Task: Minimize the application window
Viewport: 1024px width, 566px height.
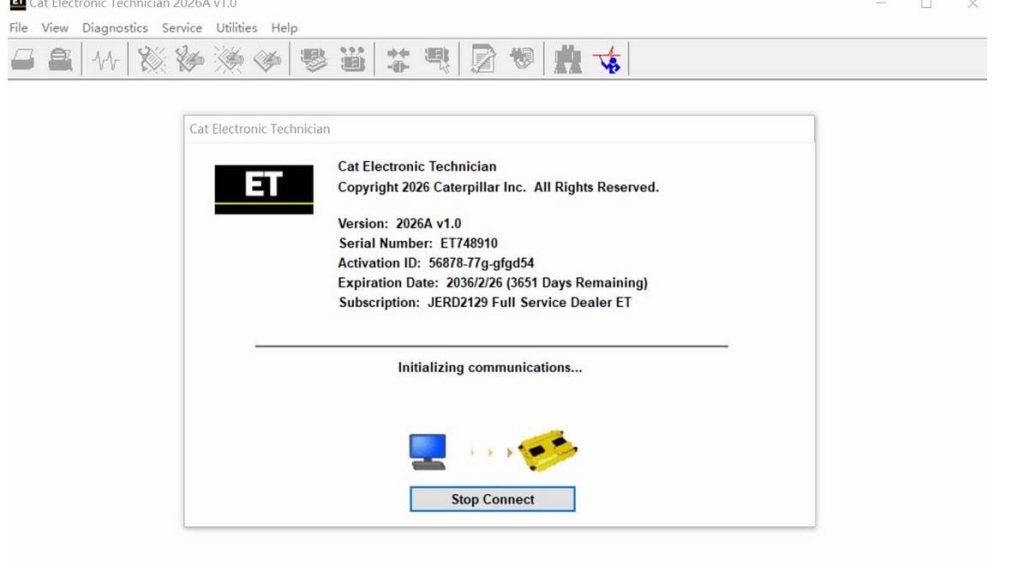Action: pyautogui.click(x=880, y=4)
